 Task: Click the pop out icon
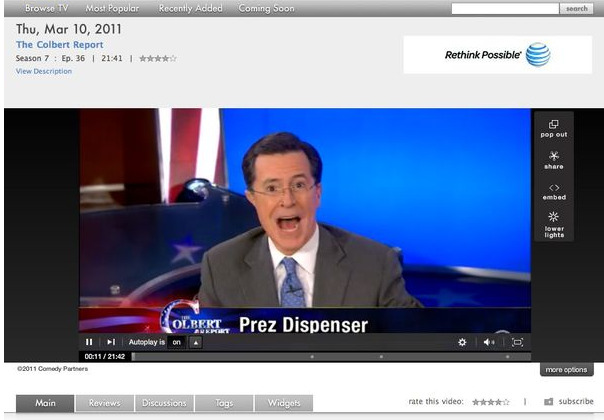[554, 124]
